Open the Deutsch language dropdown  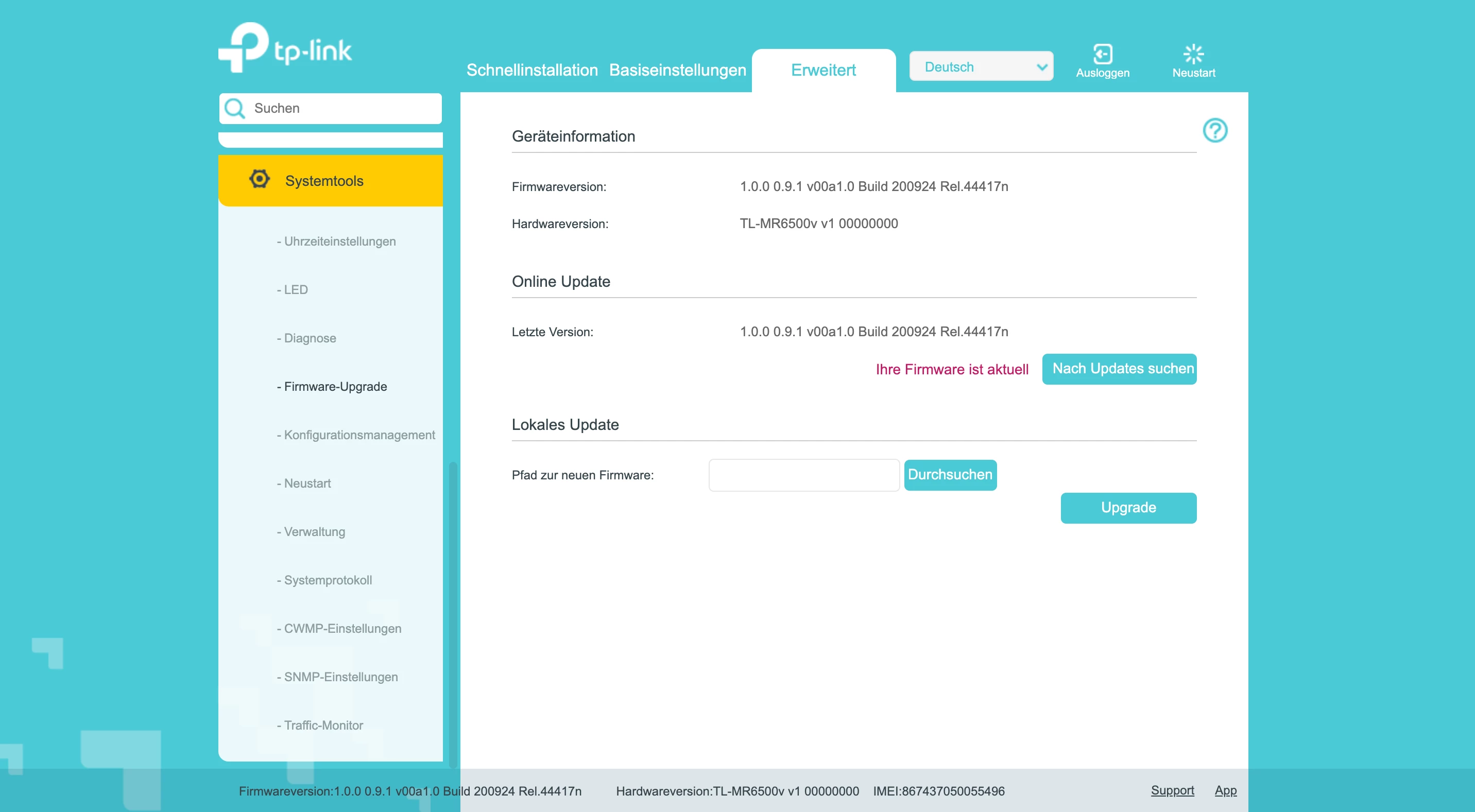pos(981,67)
